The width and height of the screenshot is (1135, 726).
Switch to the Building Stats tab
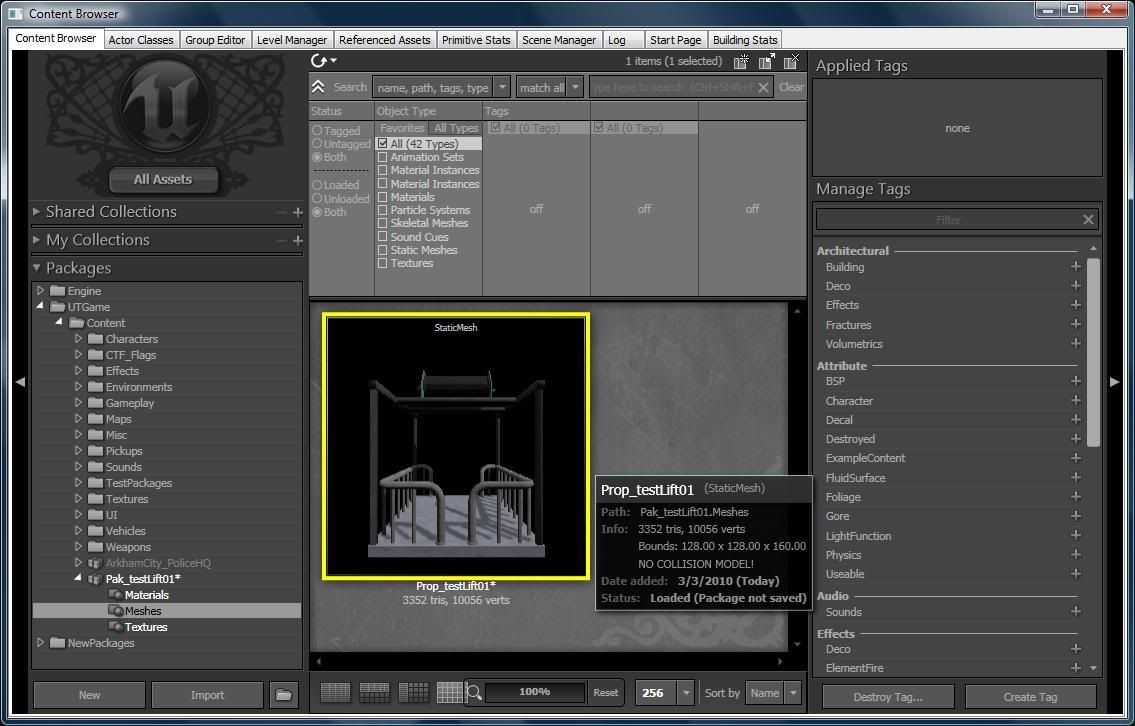point(745,40)
